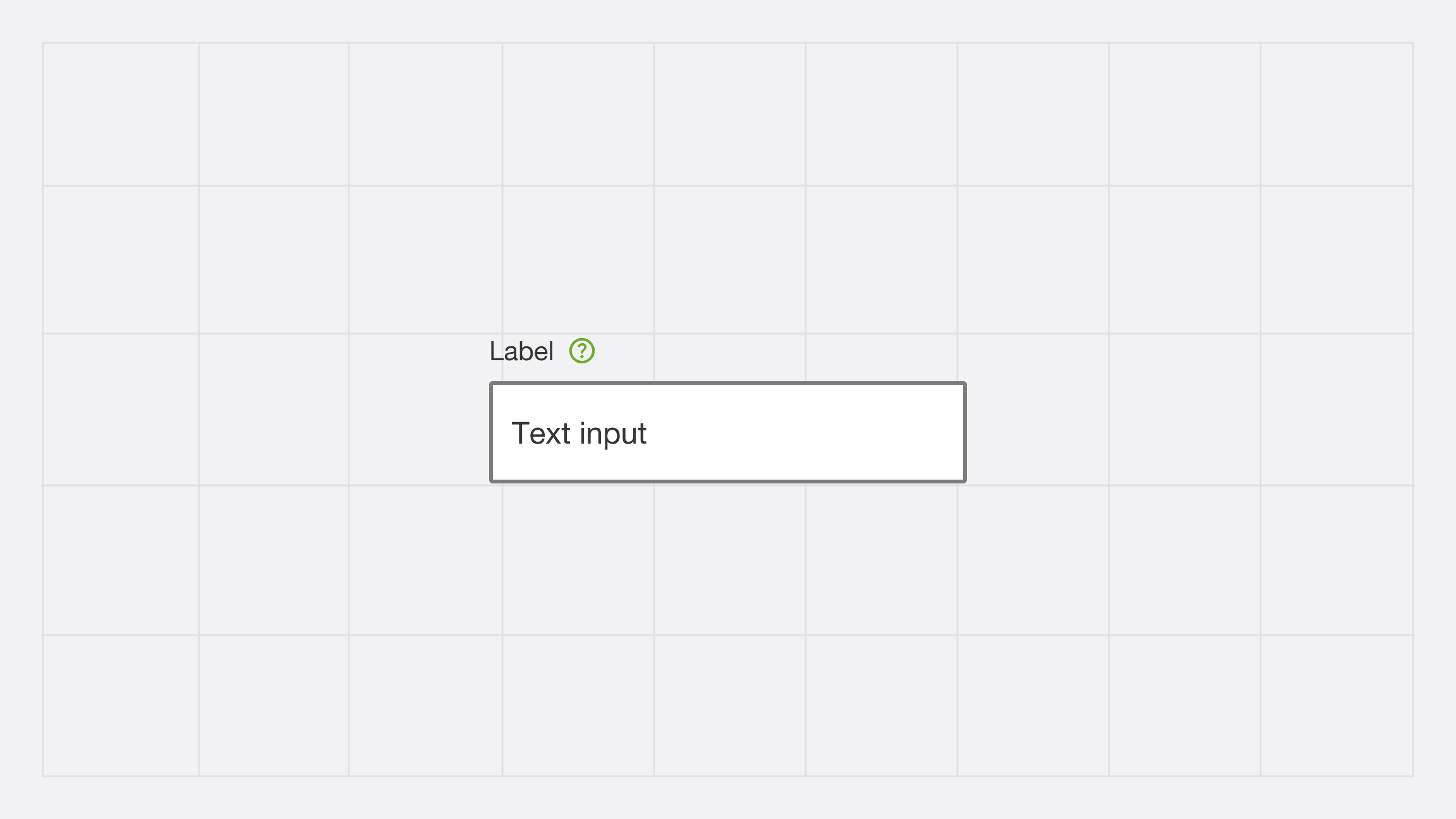Click the gray border of the text input
Viewport: 1456px width, 819px height.
coord(728,383)
